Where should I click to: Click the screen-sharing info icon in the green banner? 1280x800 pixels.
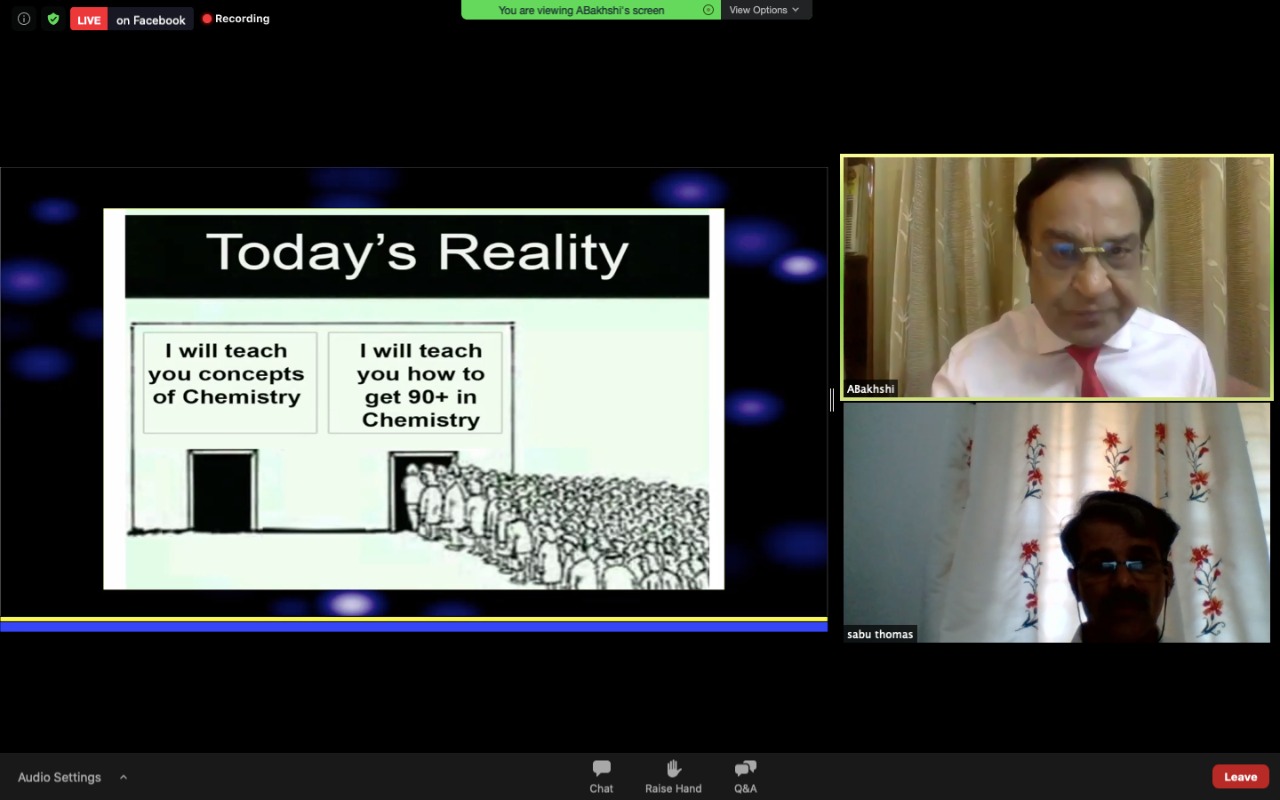point(708,10)
